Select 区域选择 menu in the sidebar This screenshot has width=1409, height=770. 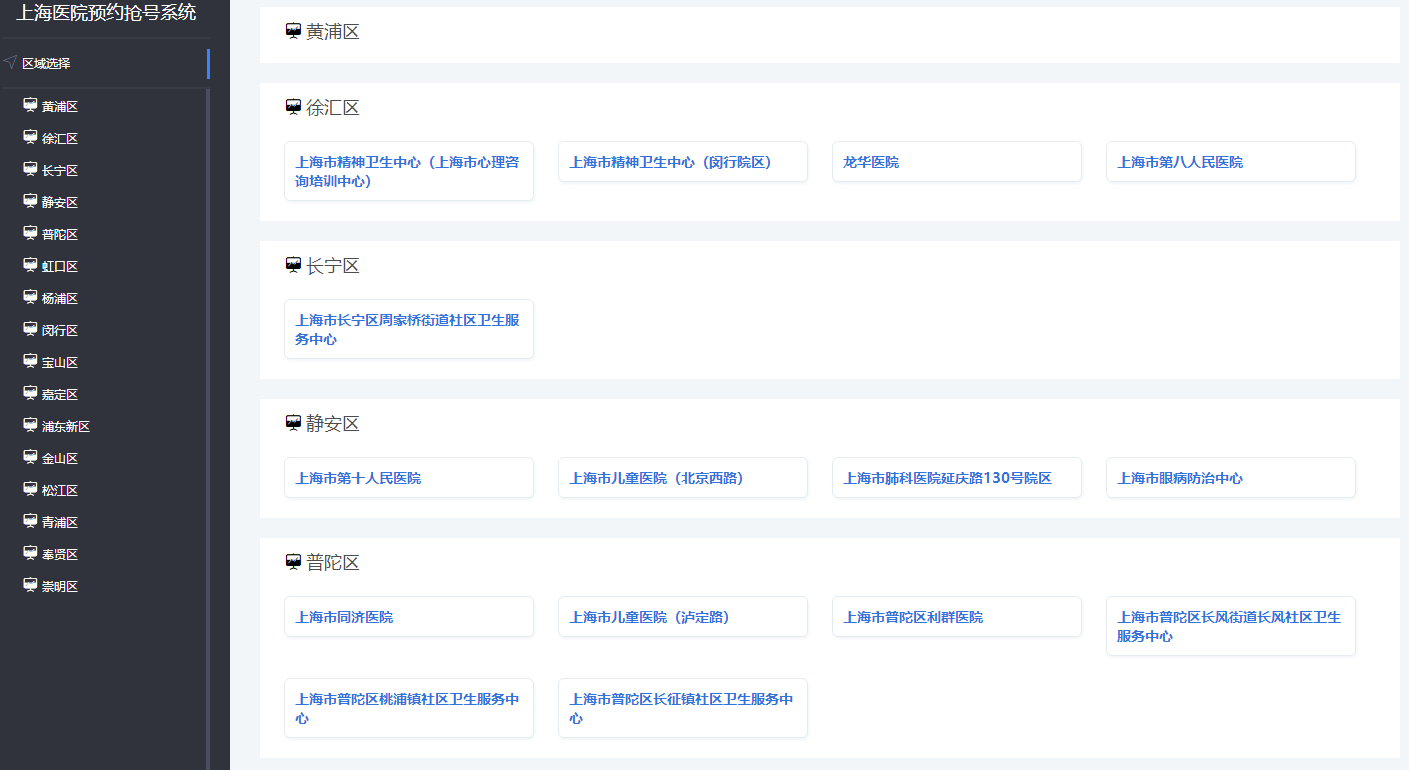click(x=46, y=63)
